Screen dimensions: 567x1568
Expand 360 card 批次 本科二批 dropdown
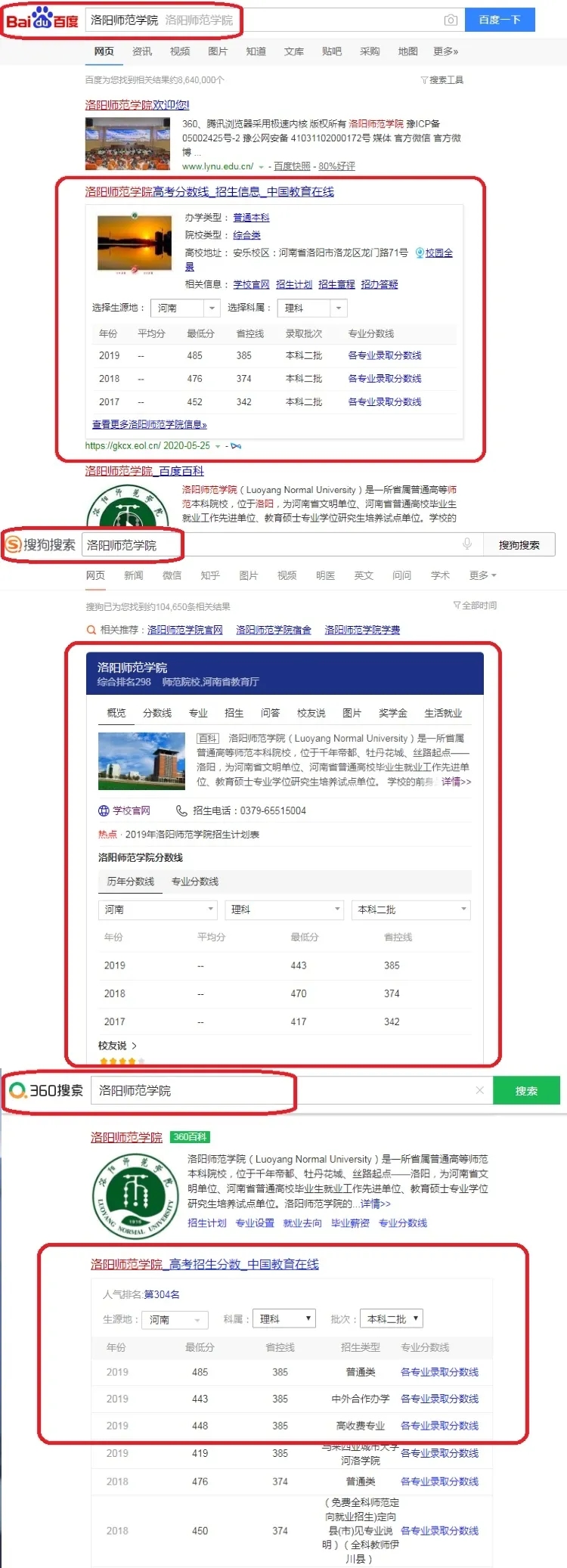391,1319
